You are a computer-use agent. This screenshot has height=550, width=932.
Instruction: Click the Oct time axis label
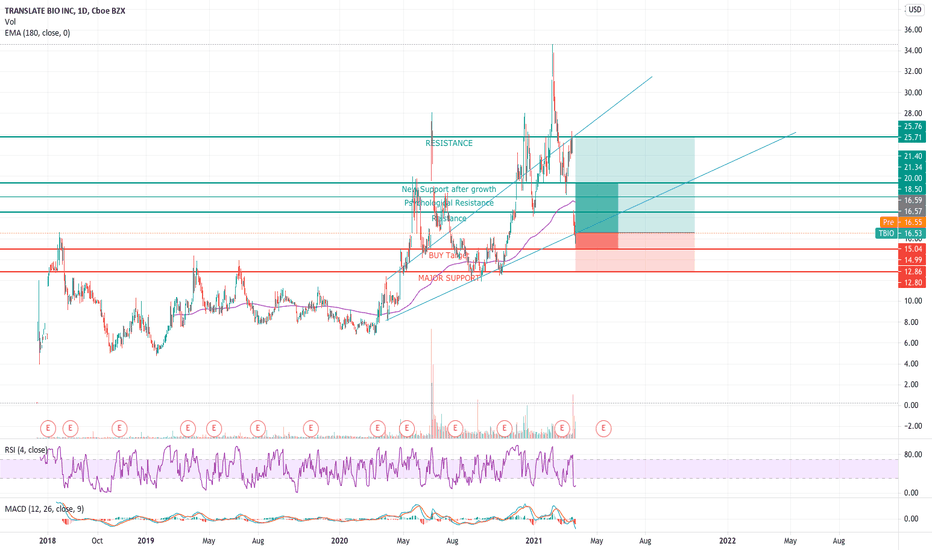pyautogui.click(x=97, y=540)
